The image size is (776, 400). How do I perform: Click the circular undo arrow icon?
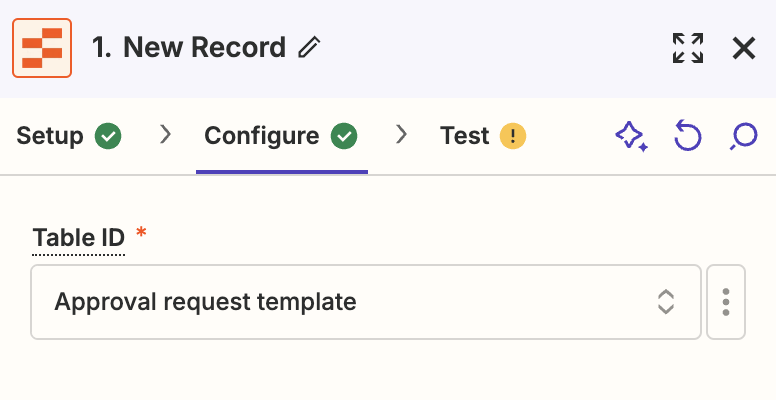click(x=687, y=136)
